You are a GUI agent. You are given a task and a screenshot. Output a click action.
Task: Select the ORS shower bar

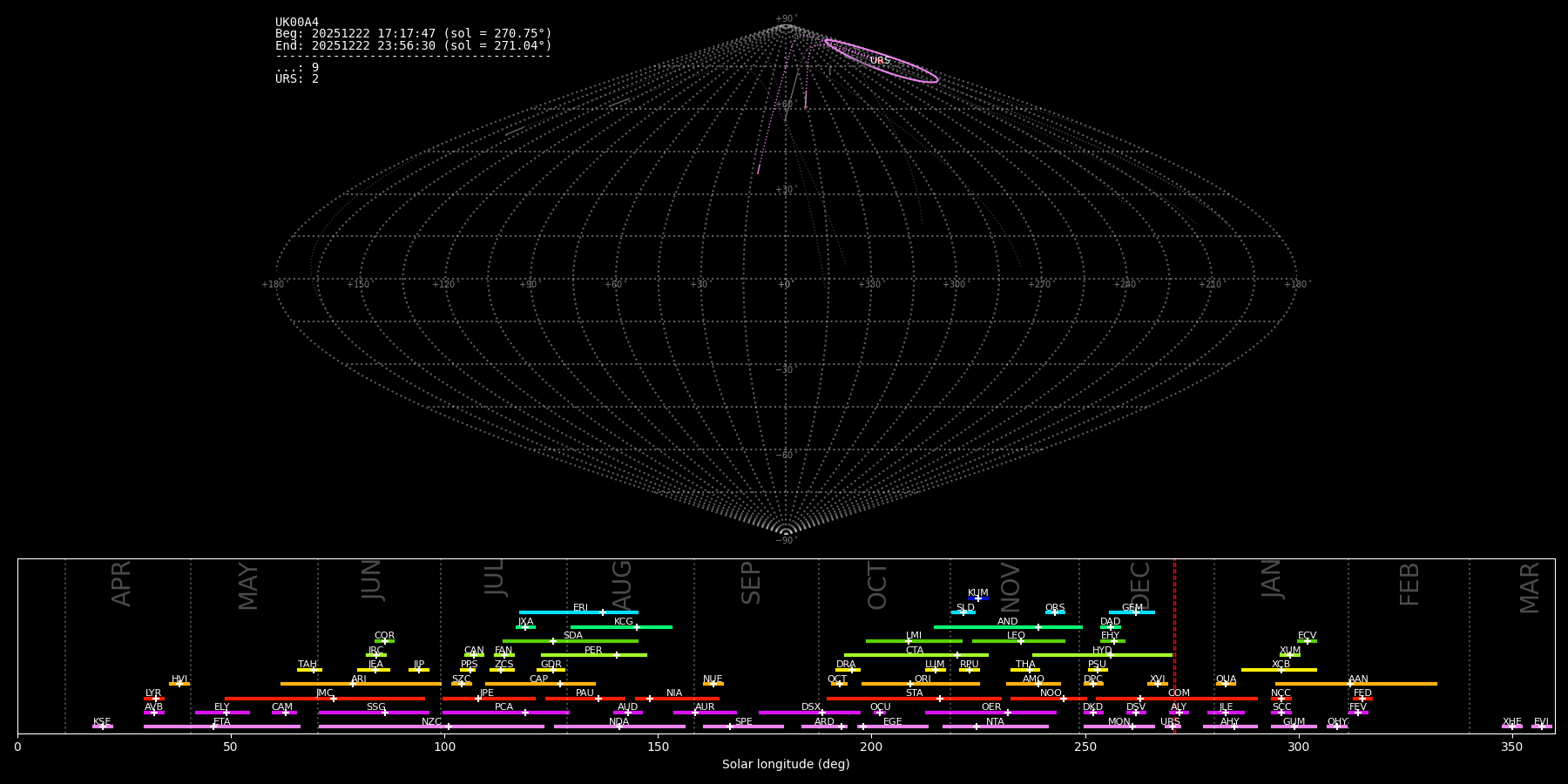1055,612
